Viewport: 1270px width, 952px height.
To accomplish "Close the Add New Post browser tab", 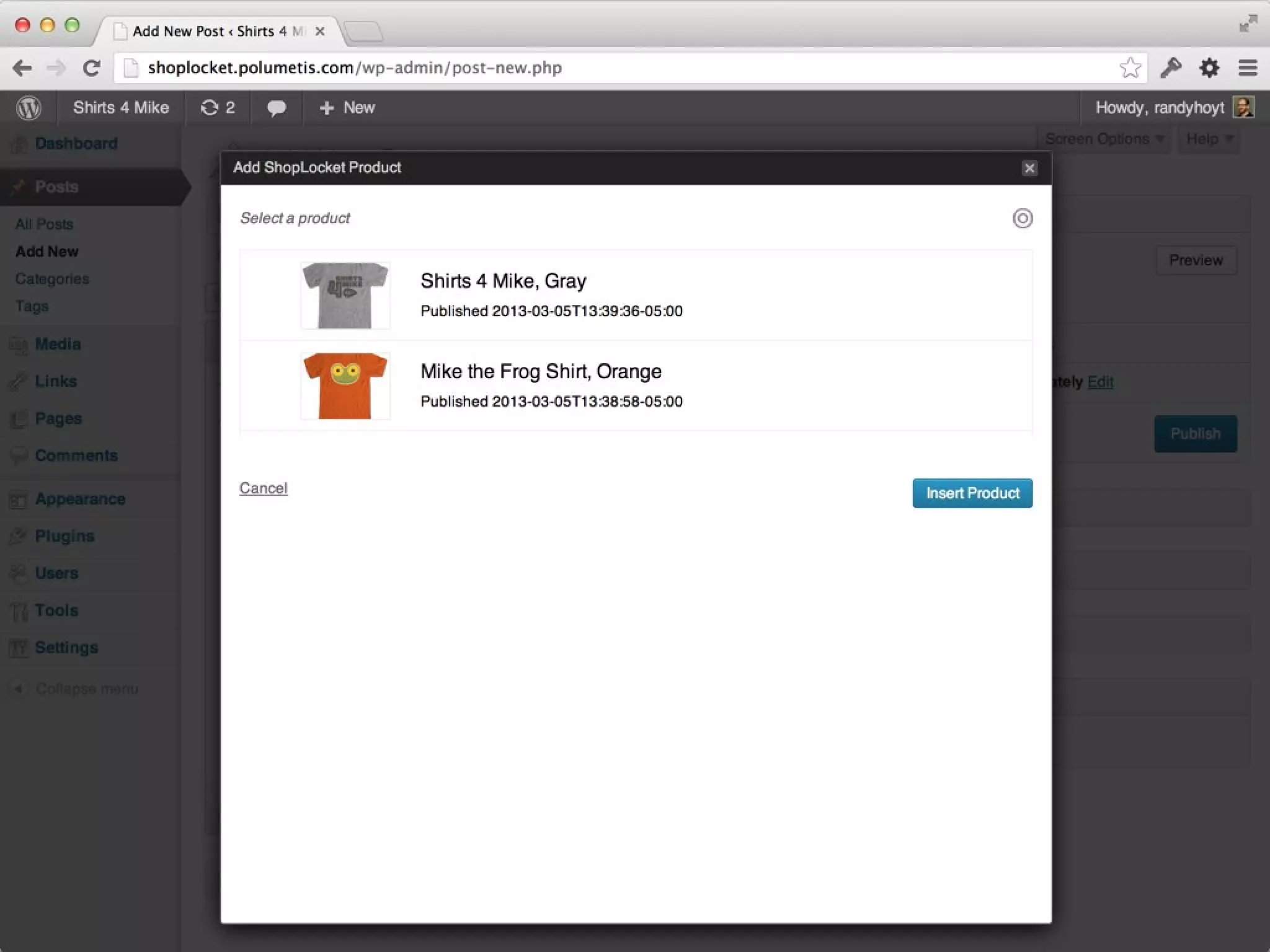I will click(x=320, y=32).
